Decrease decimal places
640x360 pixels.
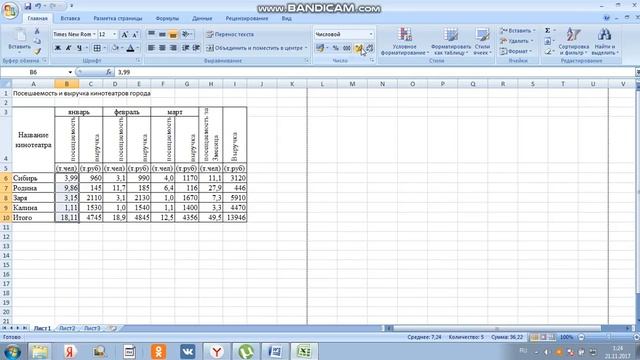[369, 48]
